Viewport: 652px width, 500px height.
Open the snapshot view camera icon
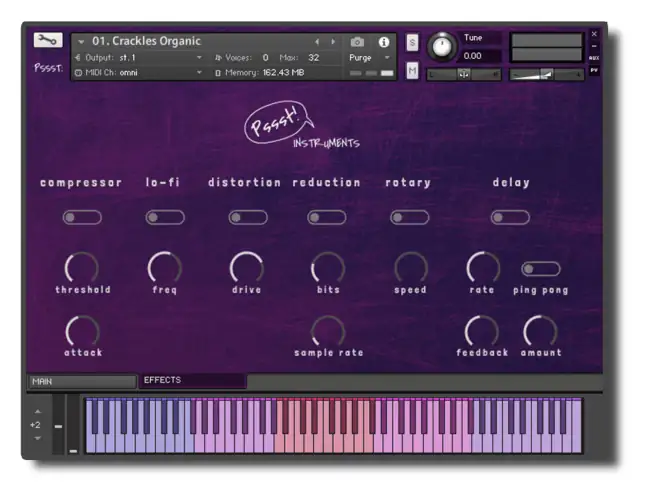click(x=357, y=42)
